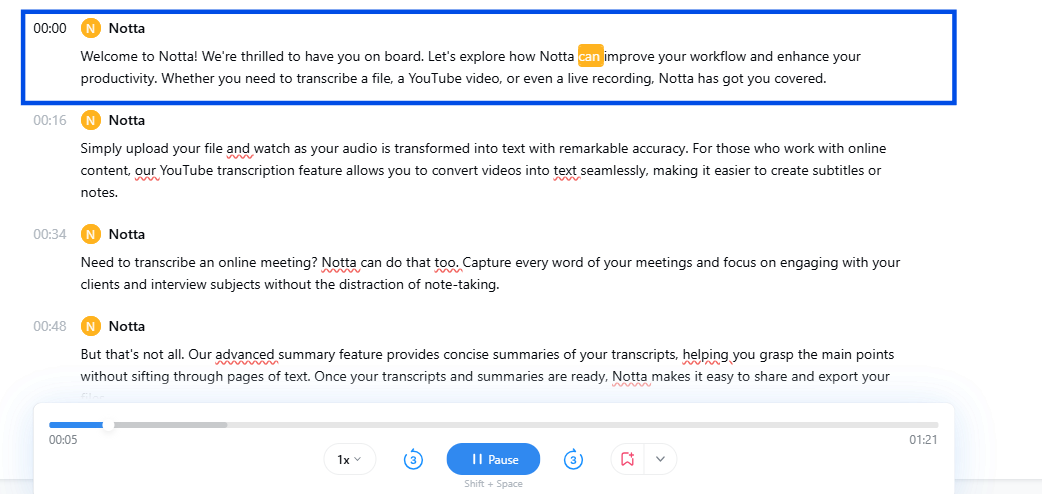
Task: Jump to the 00:48 timestamp
Action: (x=50, y=326)
